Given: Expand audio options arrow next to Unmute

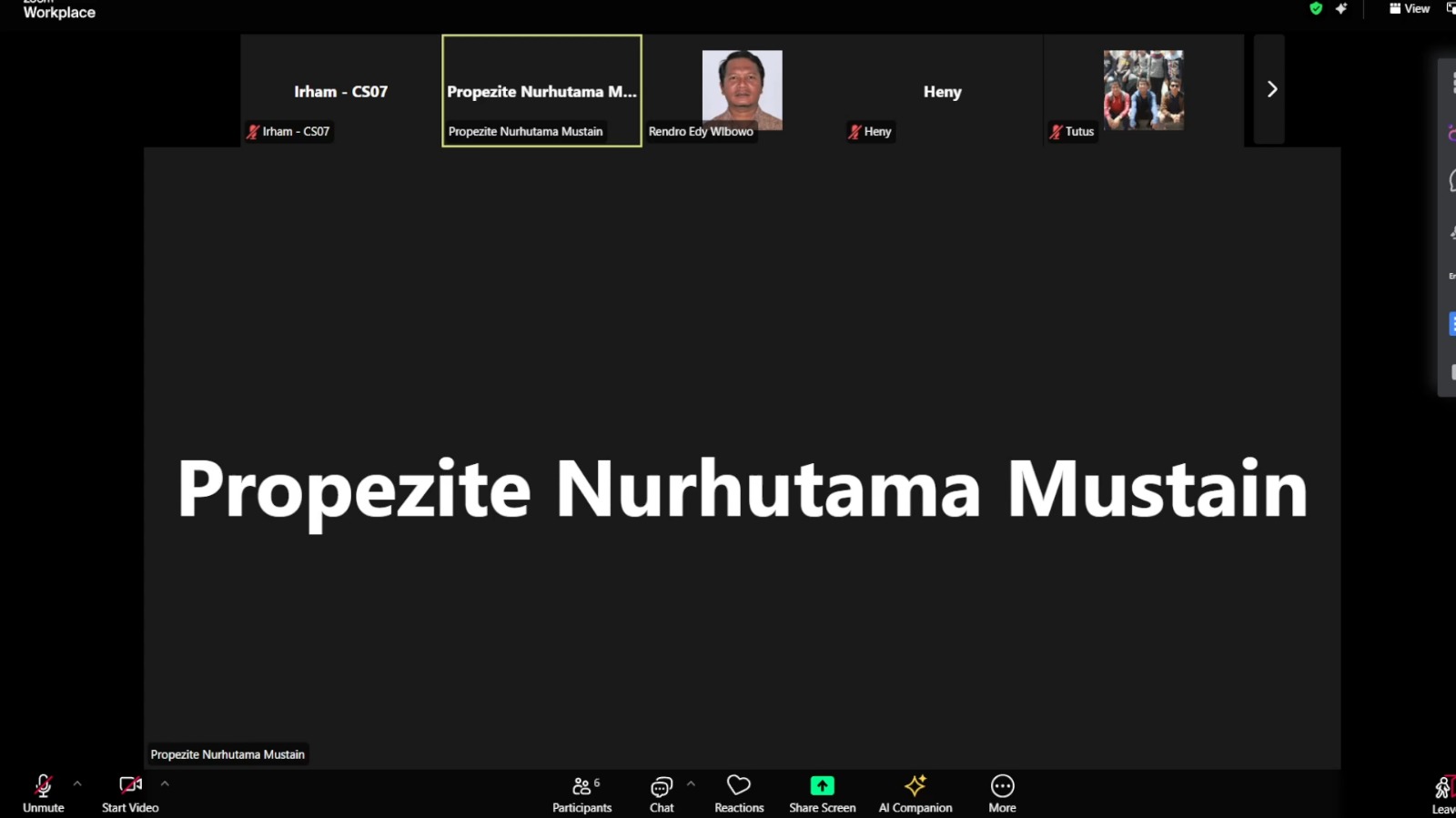Looking at the screenshot, I should (x=77, y=783).
